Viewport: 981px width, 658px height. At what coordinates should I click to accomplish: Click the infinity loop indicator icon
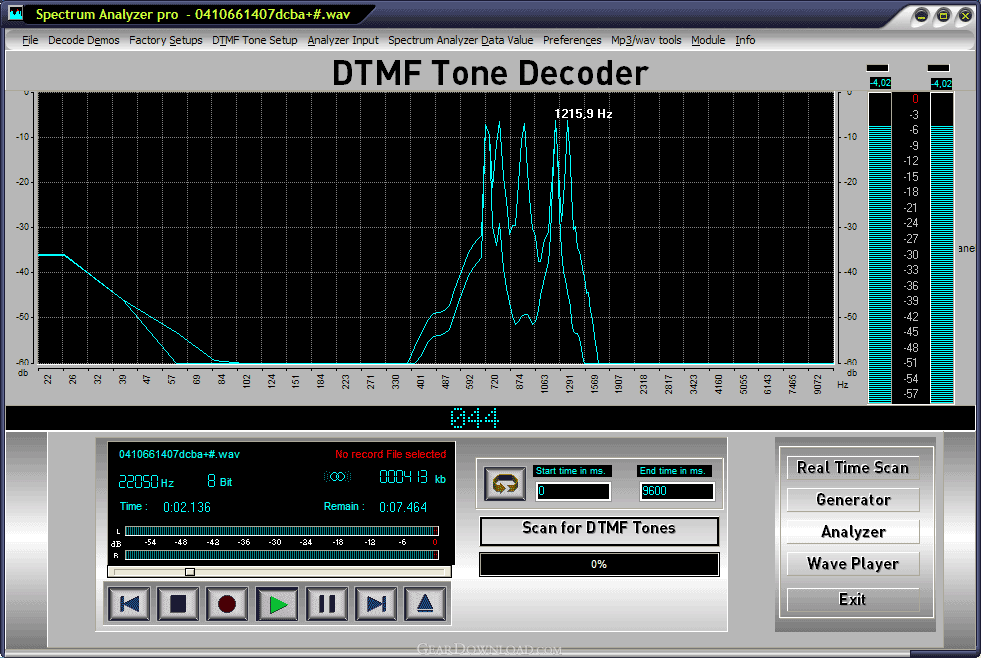(338, 477)
